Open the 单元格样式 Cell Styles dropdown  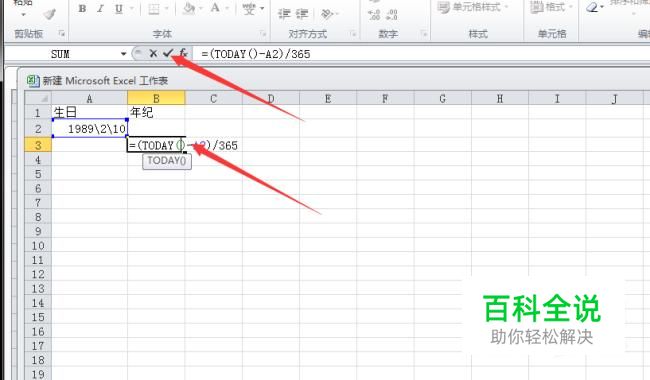(474, 7)
